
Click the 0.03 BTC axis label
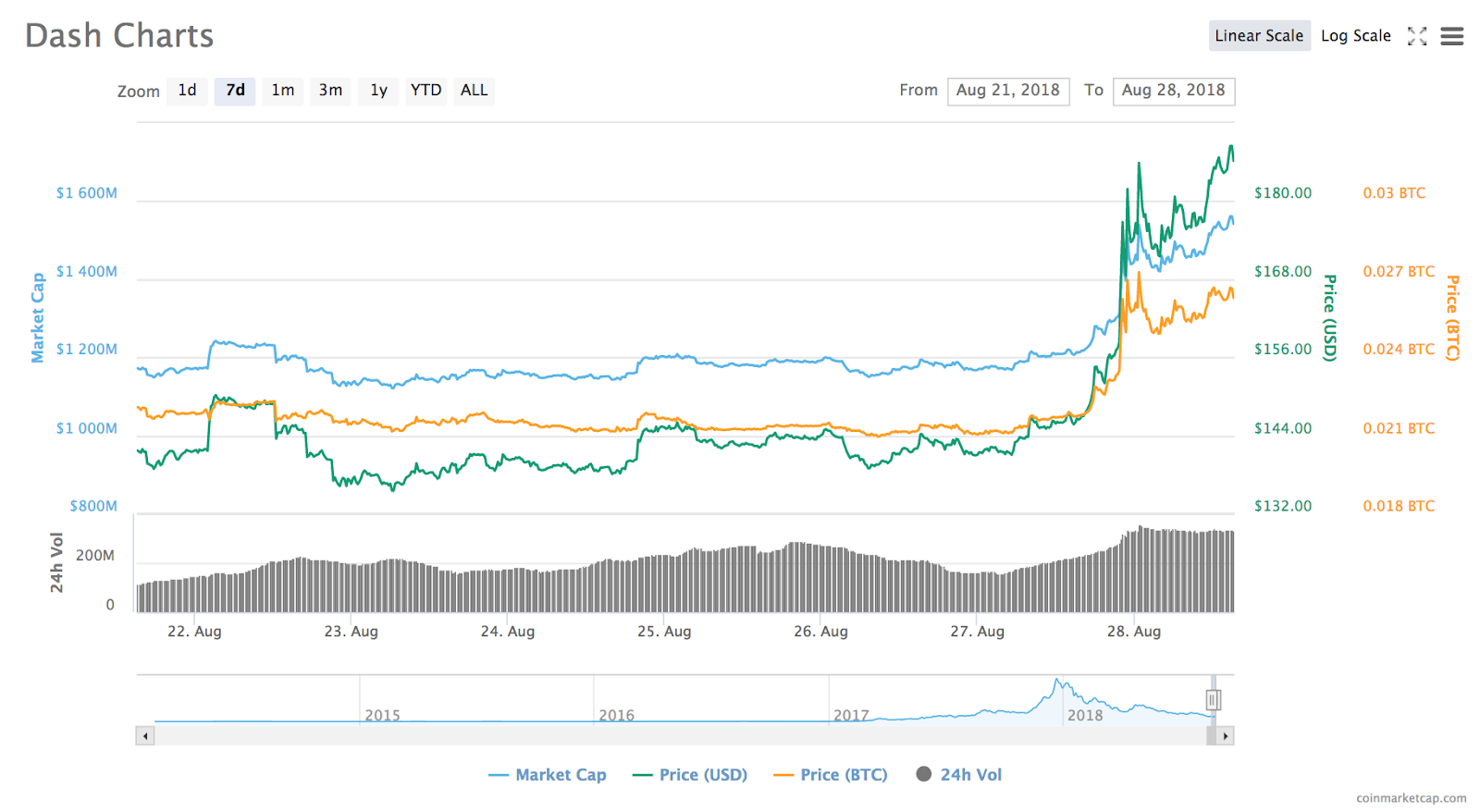tap(1394, 193)
